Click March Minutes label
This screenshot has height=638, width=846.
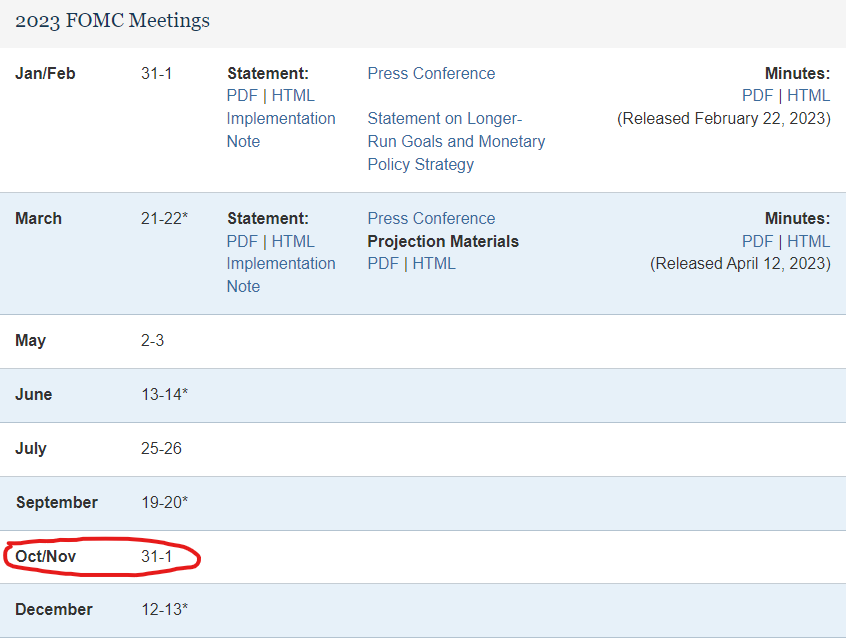coord(797,219)
